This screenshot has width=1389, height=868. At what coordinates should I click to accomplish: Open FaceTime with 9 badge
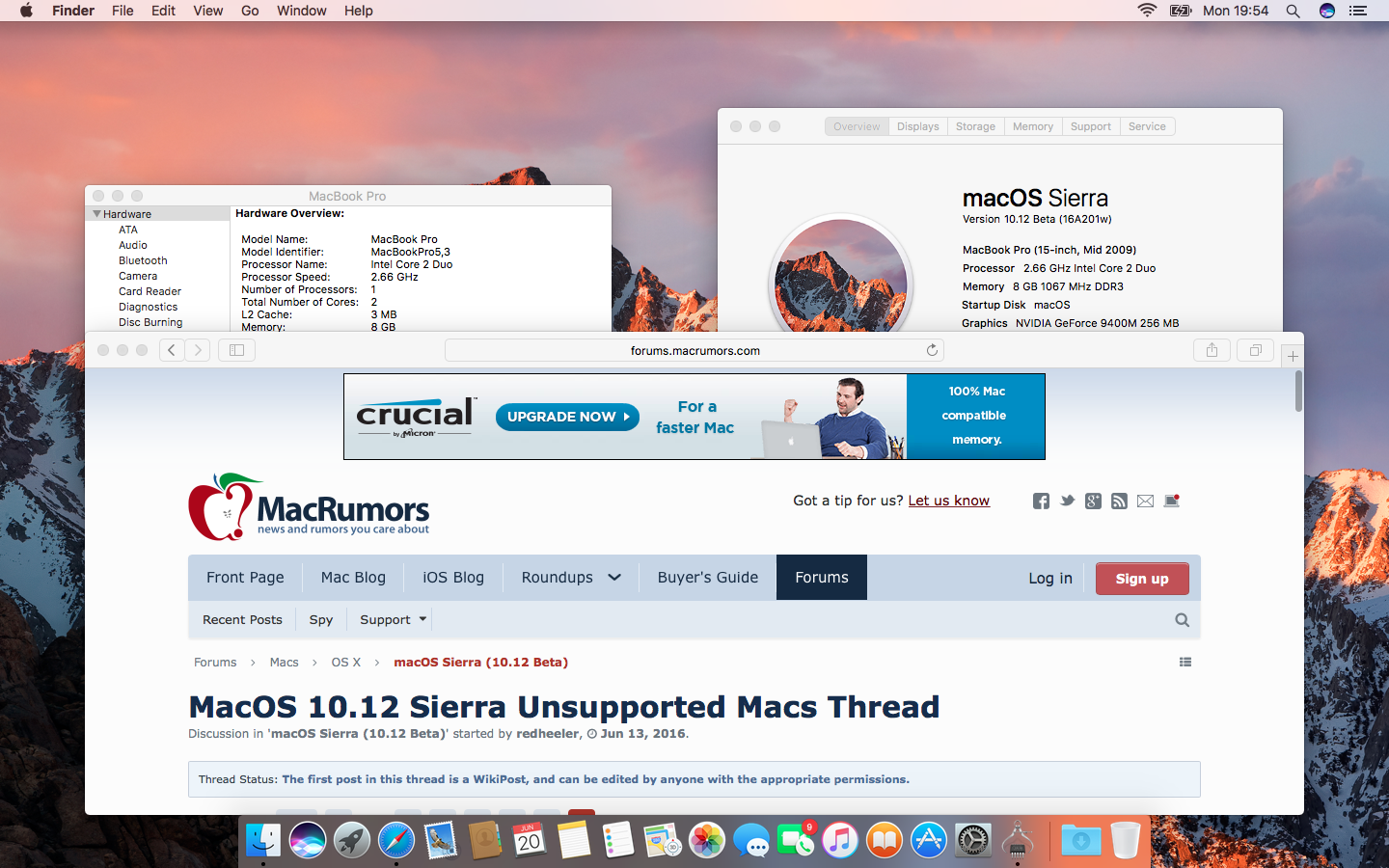(x=795, y=841)
